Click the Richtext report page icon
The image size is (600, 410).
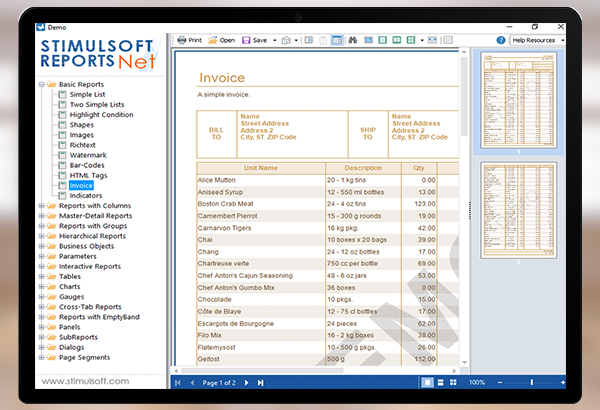[x=62, y=145]
